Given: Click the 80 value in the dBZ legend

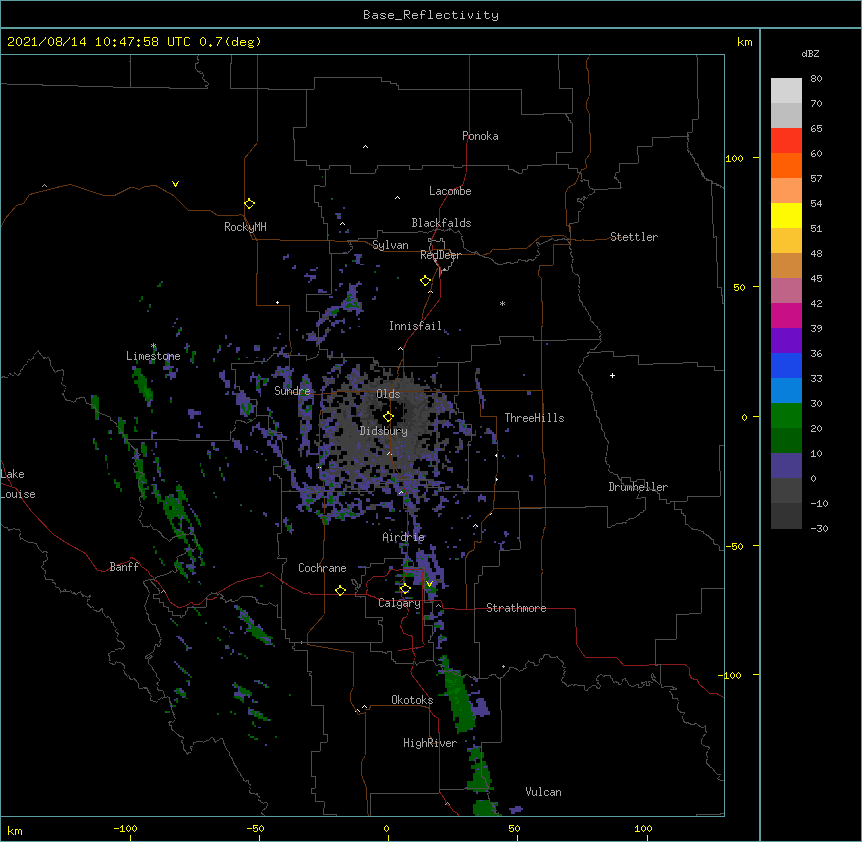Looking at the screenshot, I should 816,79.
